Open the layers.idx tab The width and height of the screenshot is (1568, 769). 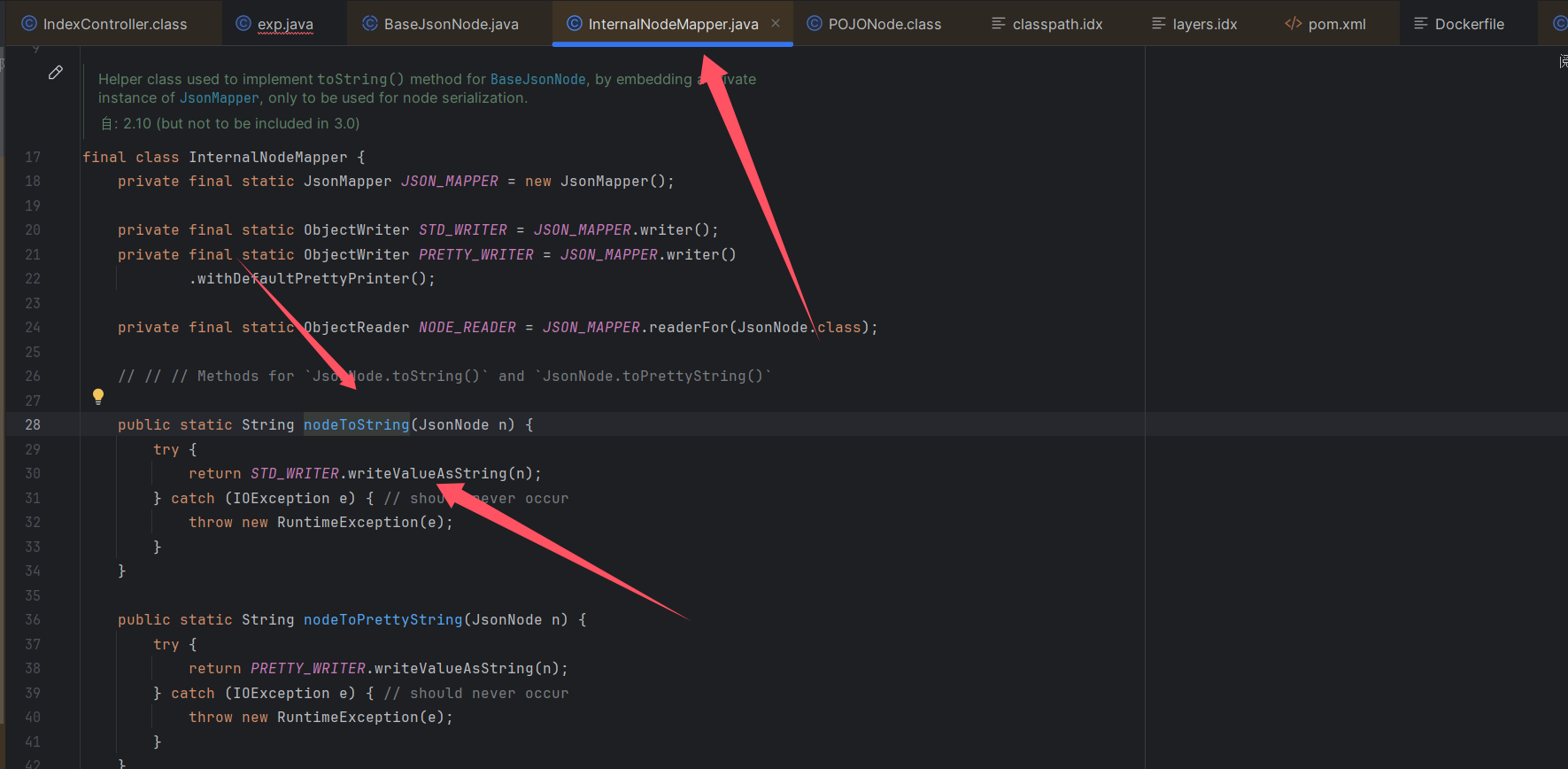pos(1194,24)
